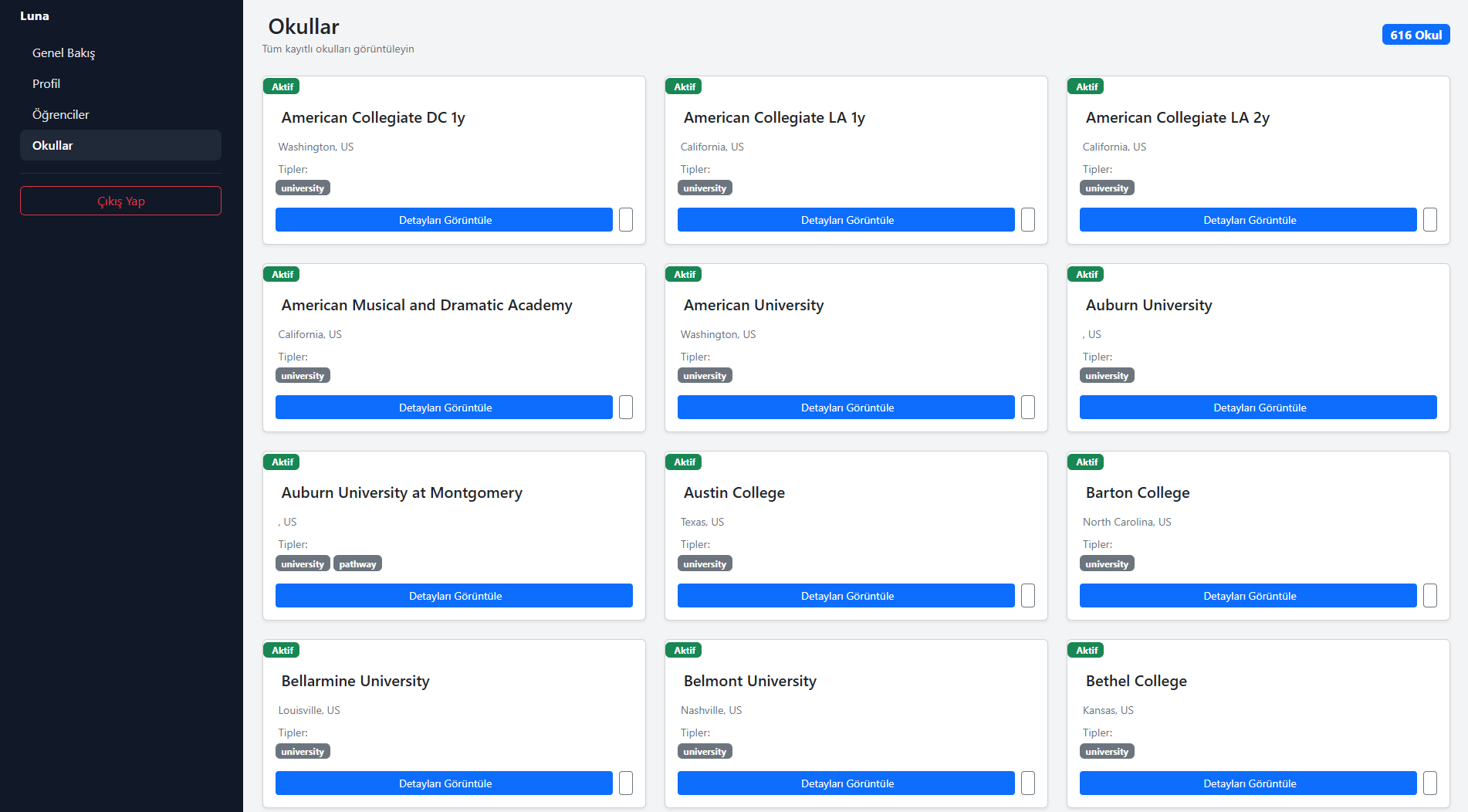Click the small square button on American University card
The image size is (1468, 812).
click(1028, 408)
